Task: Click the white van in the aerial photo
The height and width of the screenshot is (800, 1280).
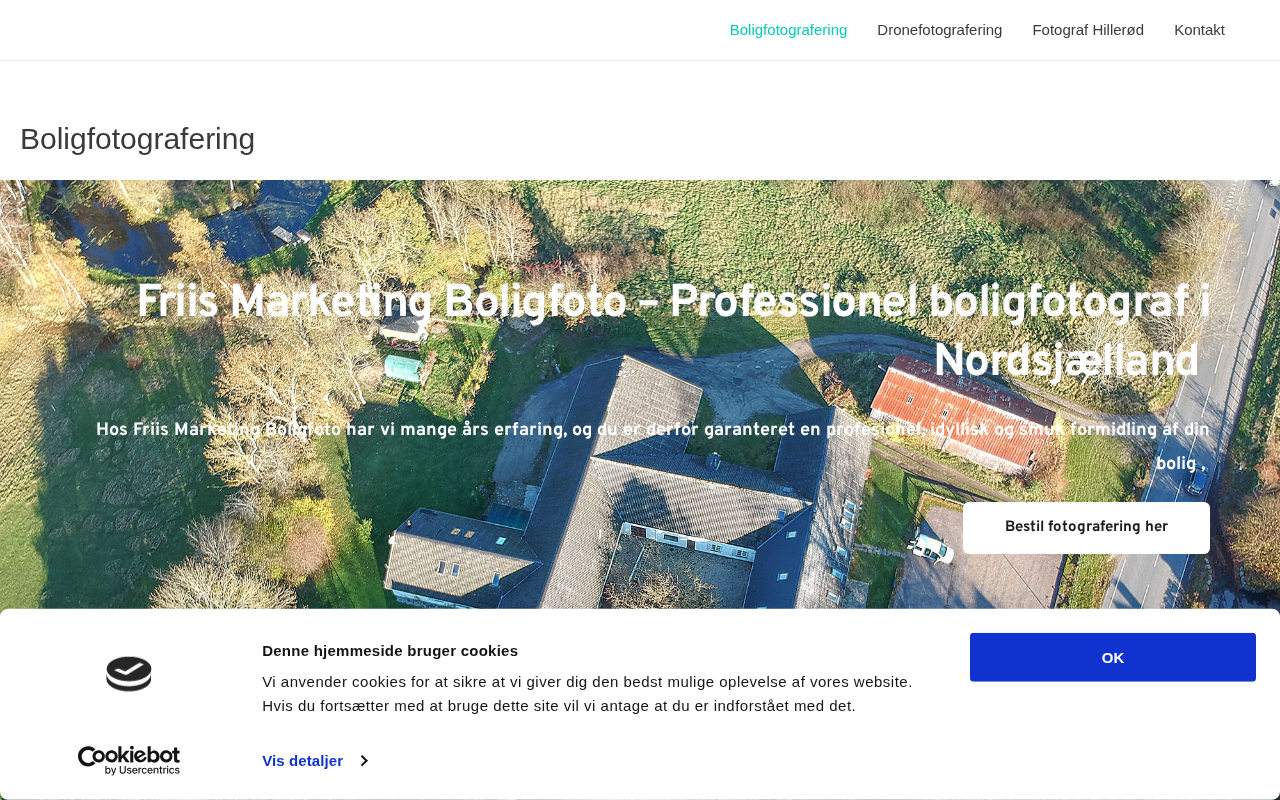Action: pos(930,548)
